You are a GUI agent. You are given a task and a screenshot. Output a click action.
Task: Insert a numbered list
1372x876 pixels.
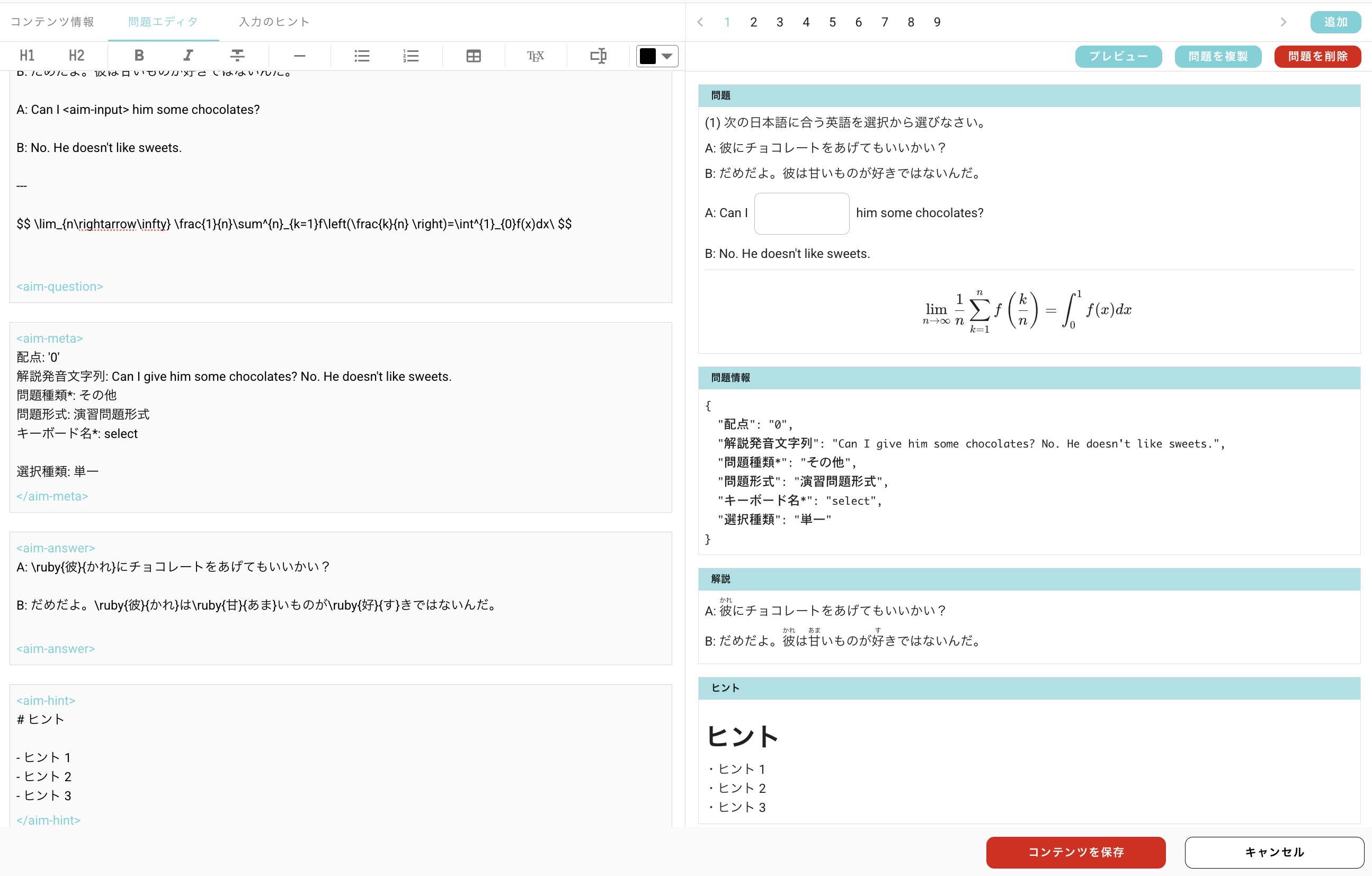pos(412,55)
